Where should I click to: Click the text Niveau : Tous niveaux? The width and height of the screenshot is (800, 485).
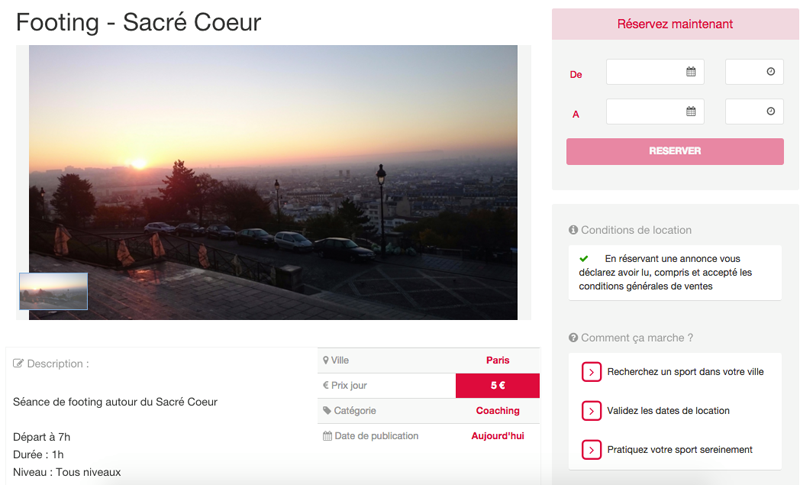(67, 472)
